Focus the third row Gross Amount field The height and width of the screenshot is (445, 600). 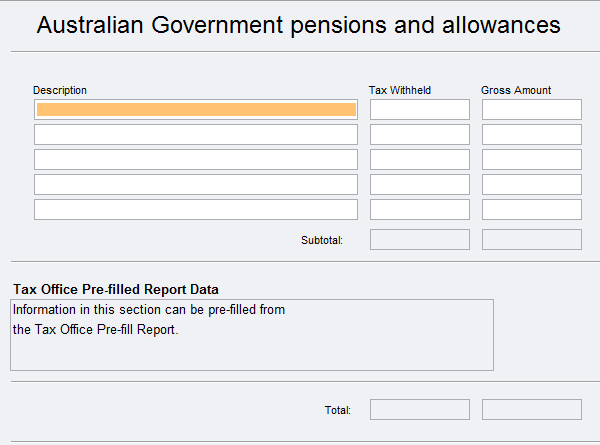tap(532, 160)
